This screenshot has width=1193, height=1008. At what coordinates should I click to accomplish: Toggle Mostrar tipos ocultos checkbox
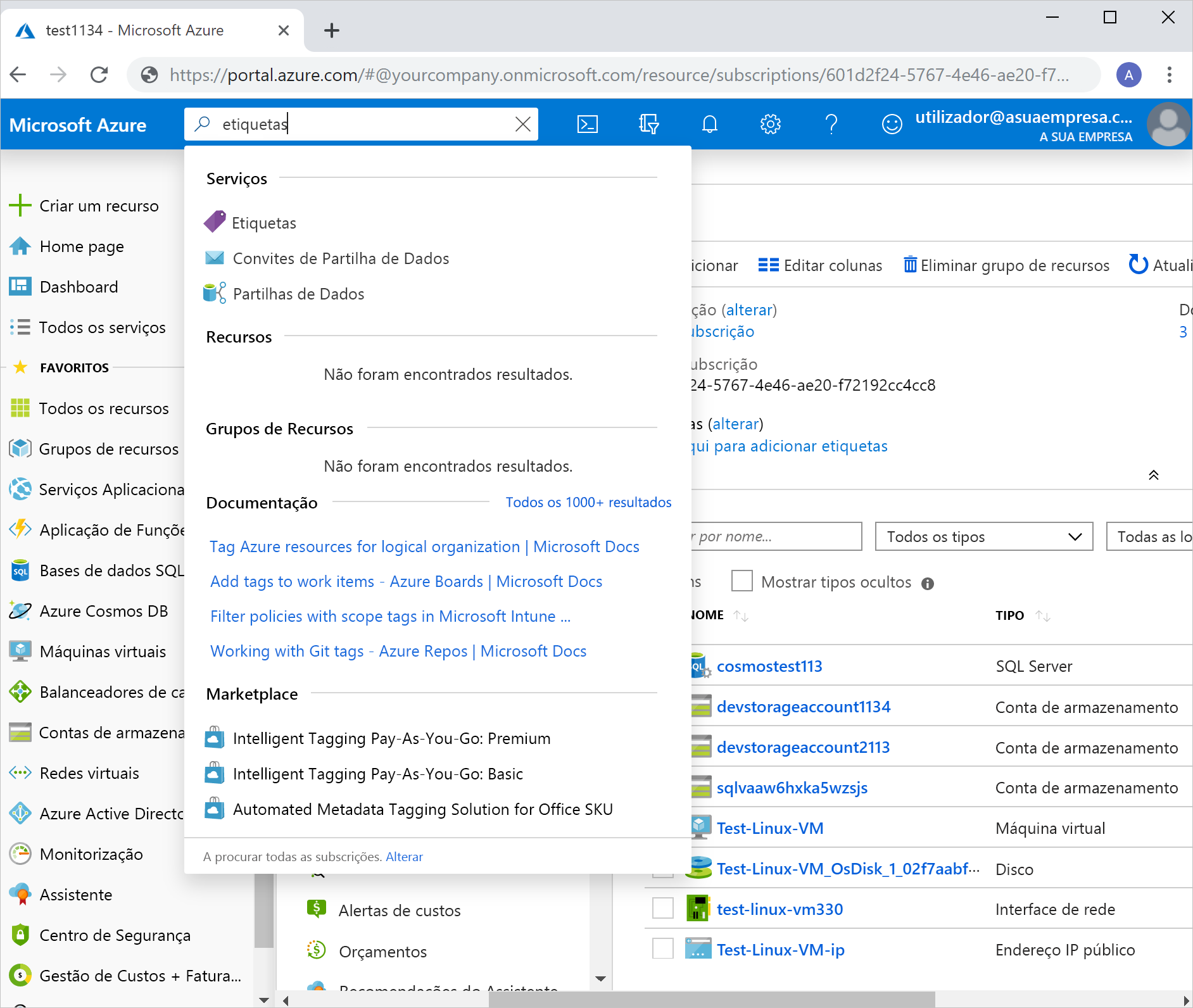742,581
